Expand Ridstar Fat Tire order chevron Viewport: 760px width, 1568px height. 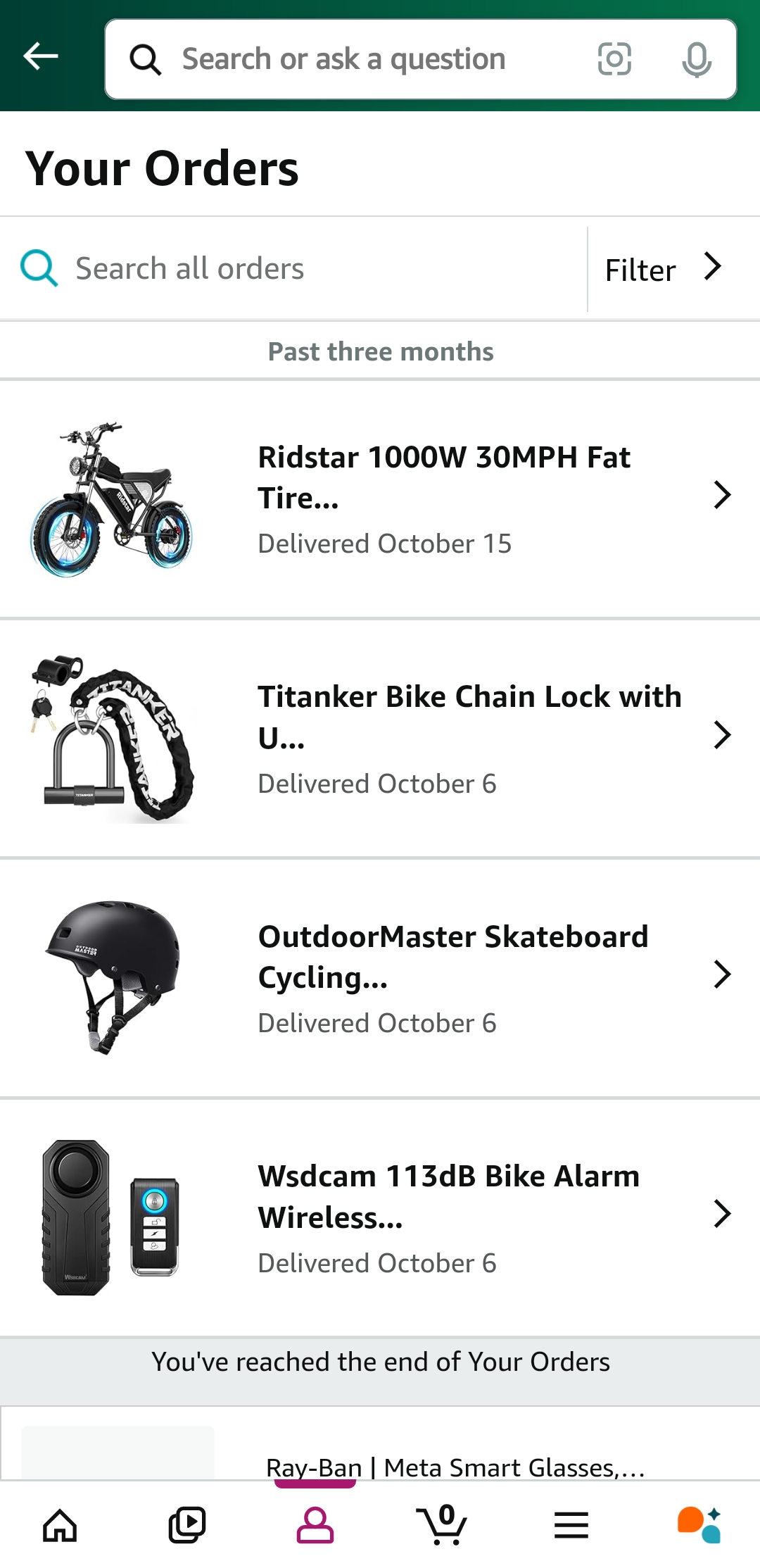(x=722, y=495)
